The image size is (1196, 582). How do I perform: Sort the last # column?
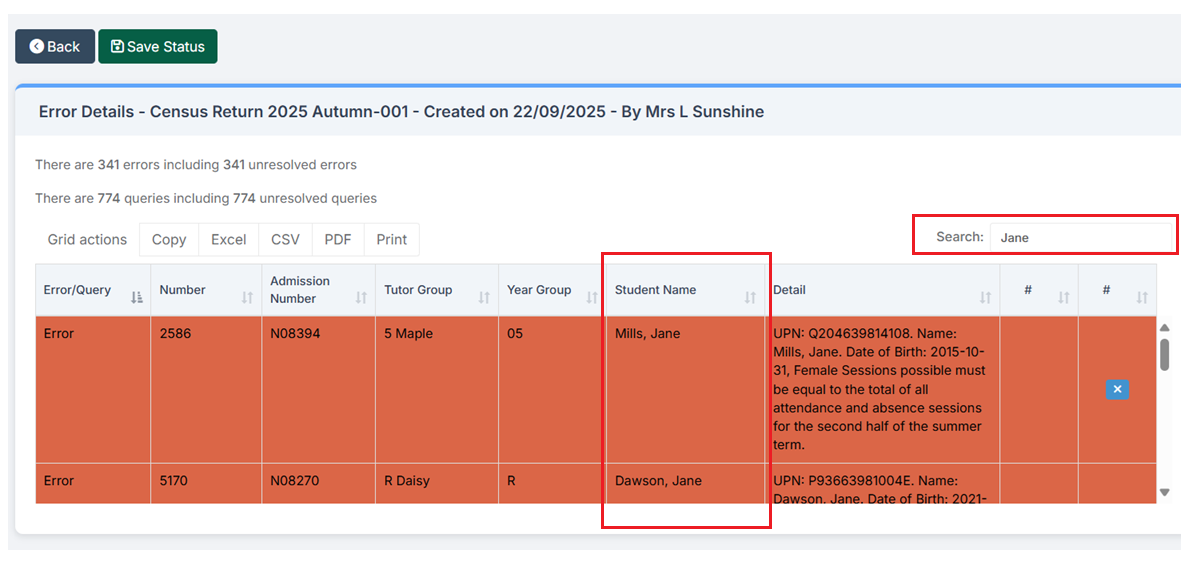coord(1141,298)
